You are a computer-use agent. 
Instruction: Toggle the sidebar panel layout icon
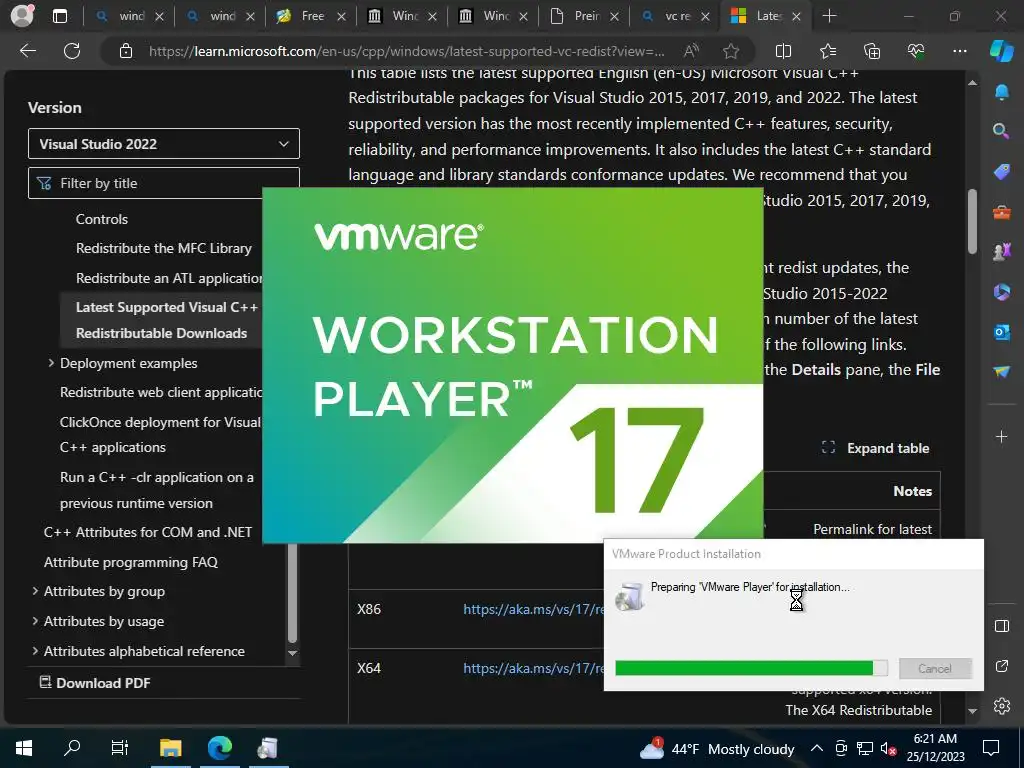click(1001, 627)
